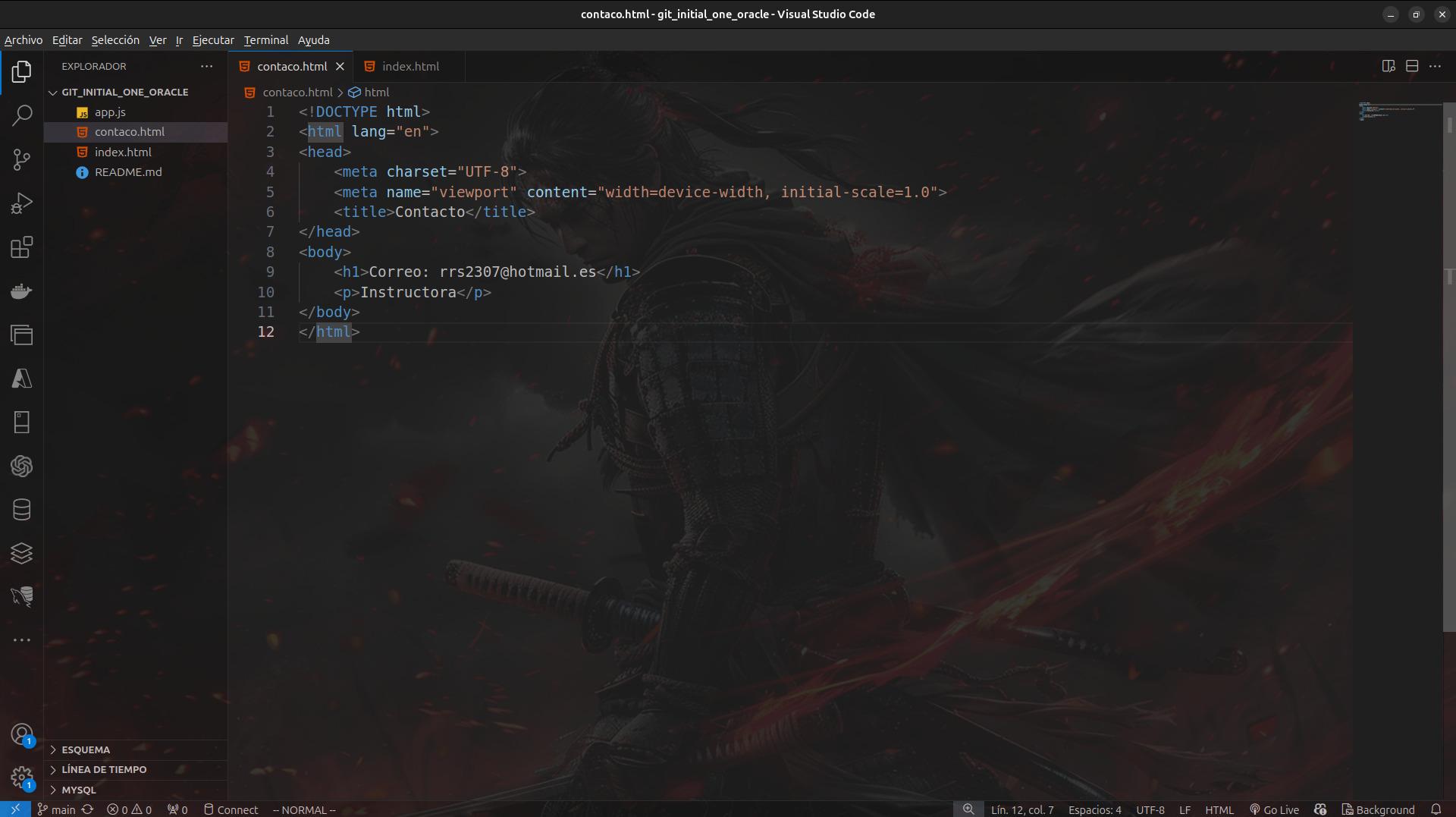Open the window-shaped icon below the Docker whale

21,335
